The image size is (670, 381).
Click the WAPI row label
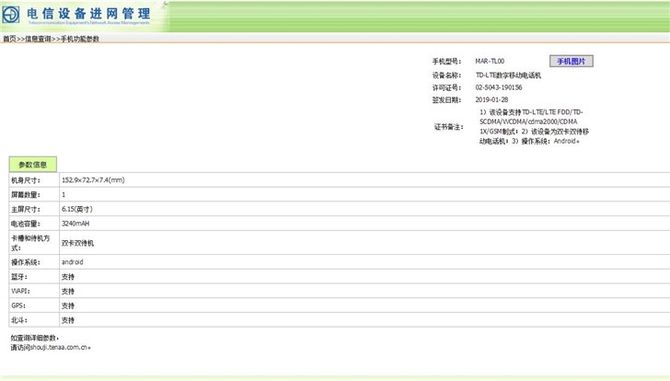(21, 291)
